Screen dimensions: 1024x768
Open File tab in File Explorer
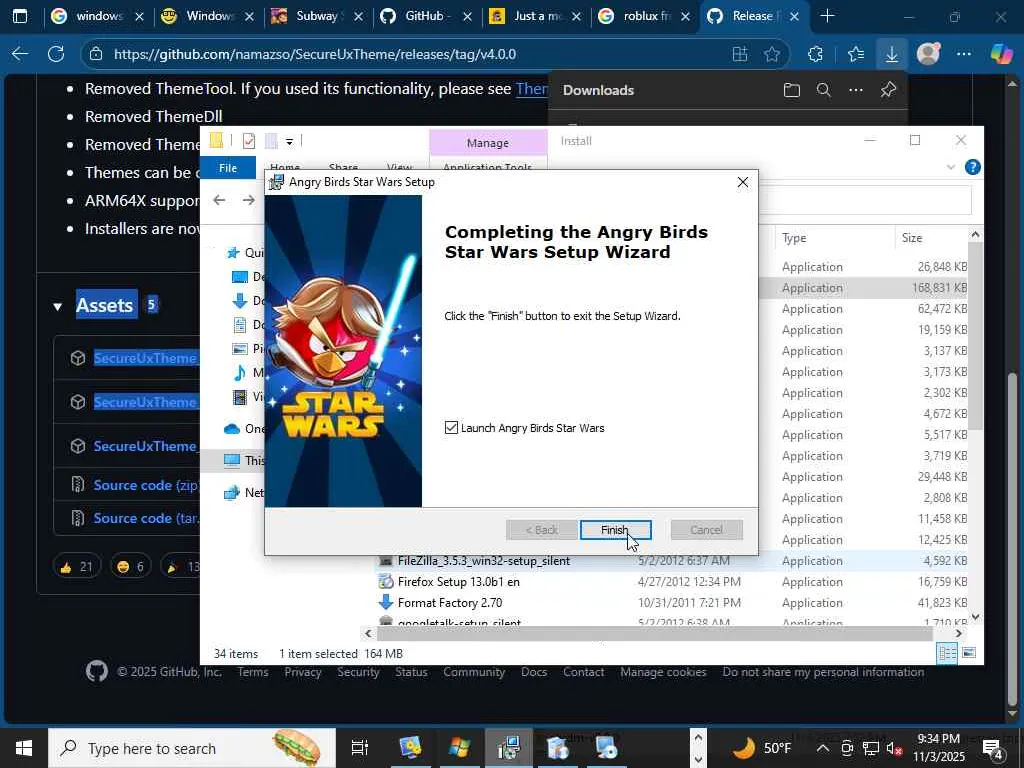click(228, 168)
